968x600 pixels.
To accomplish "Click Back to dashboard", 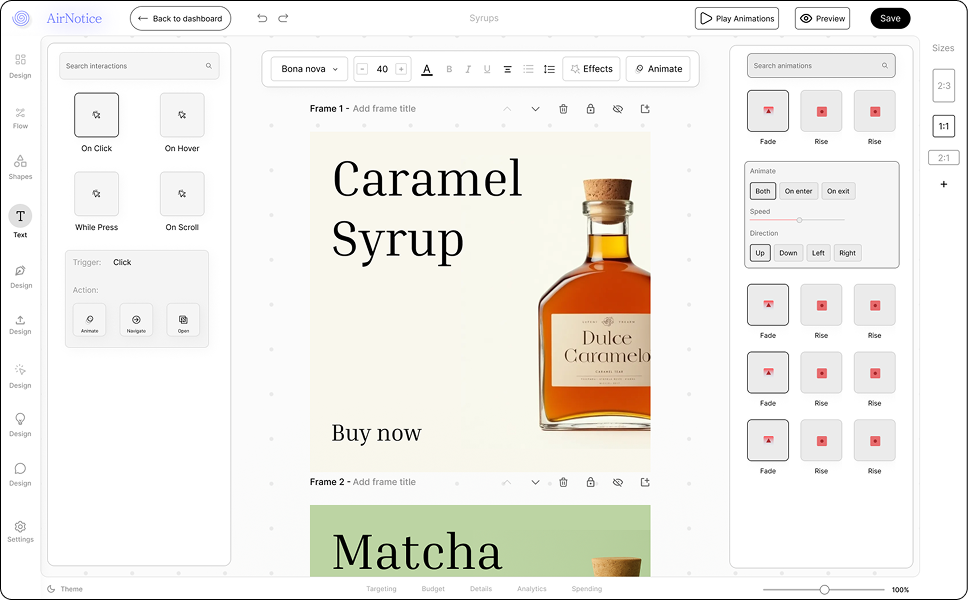I will point(180,18).
